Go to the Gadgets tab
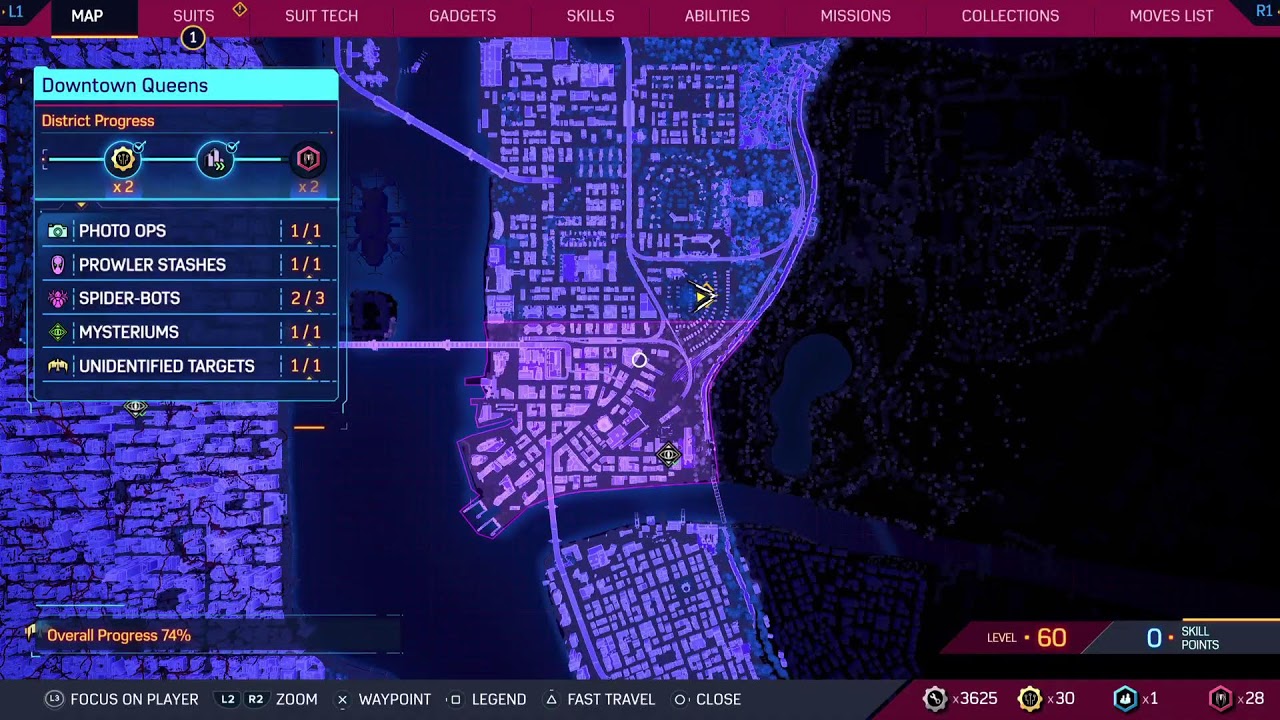This screenshot has width=1280, height=720. [x=462, y=16]
